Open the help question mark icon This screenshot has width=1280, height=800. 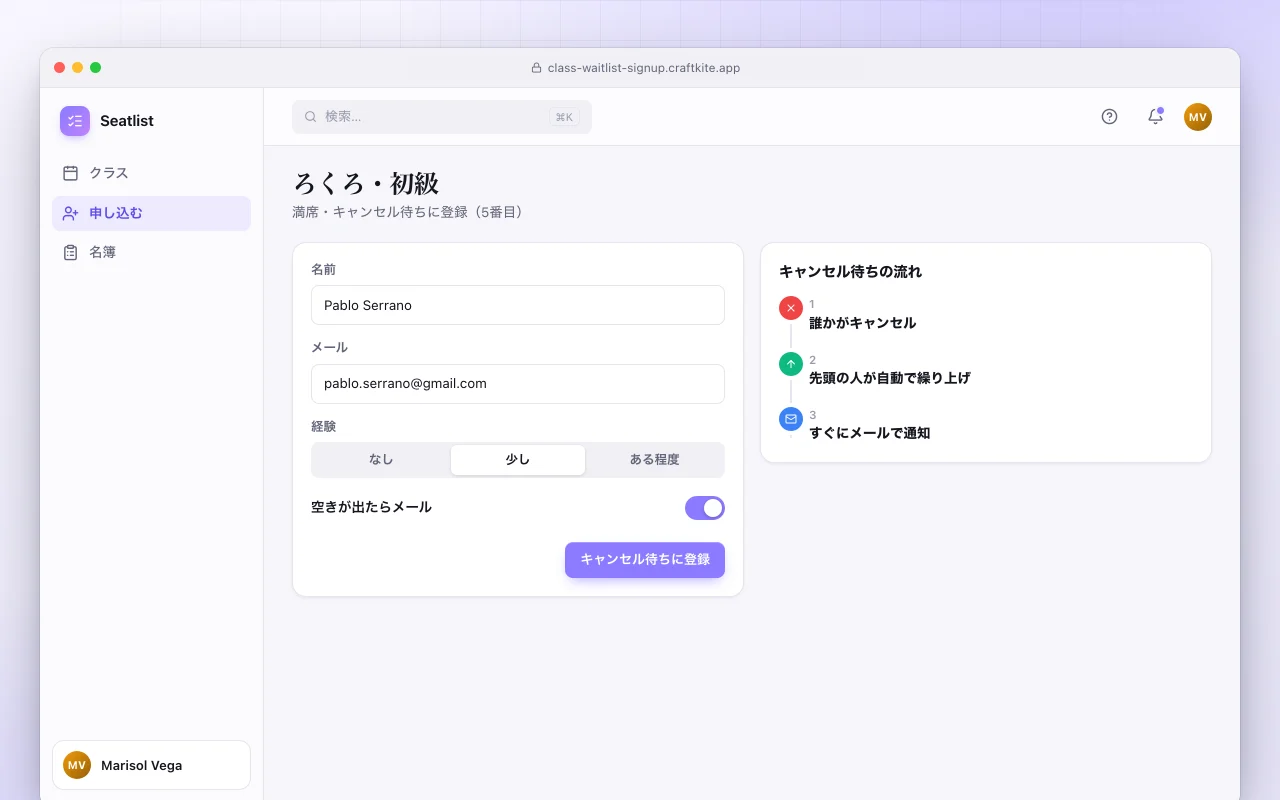1109,117
